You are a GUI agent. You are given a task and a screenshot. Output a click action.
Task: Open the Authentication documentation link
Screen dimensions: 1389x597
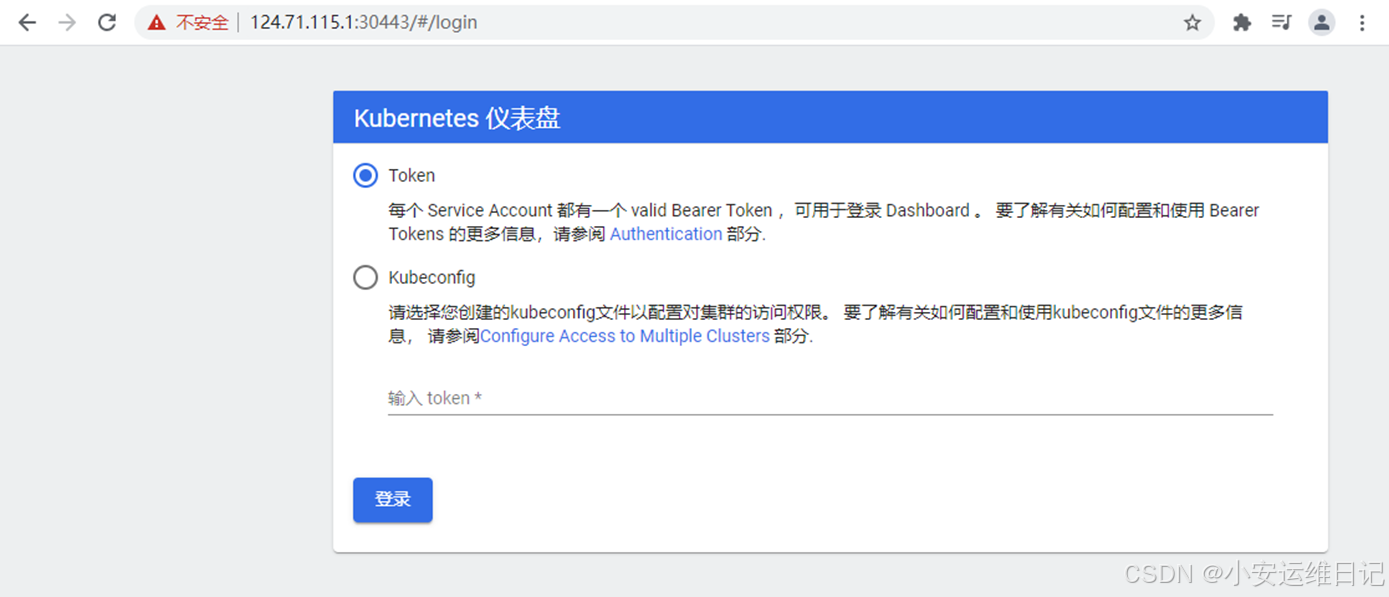(x=666, y=234)
